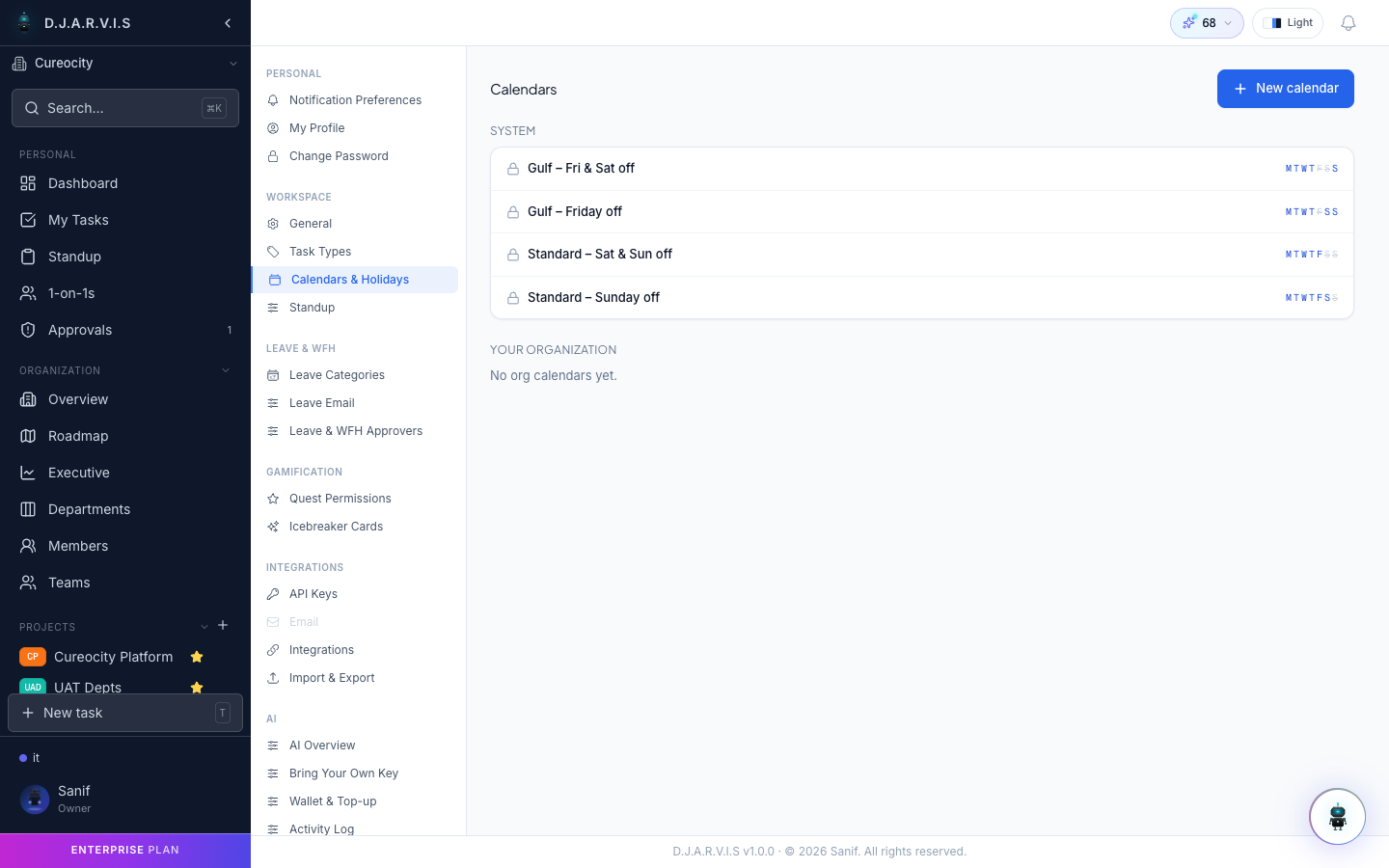Open Icebreaker Cards

pyautogui.click(x=355, y=527)
